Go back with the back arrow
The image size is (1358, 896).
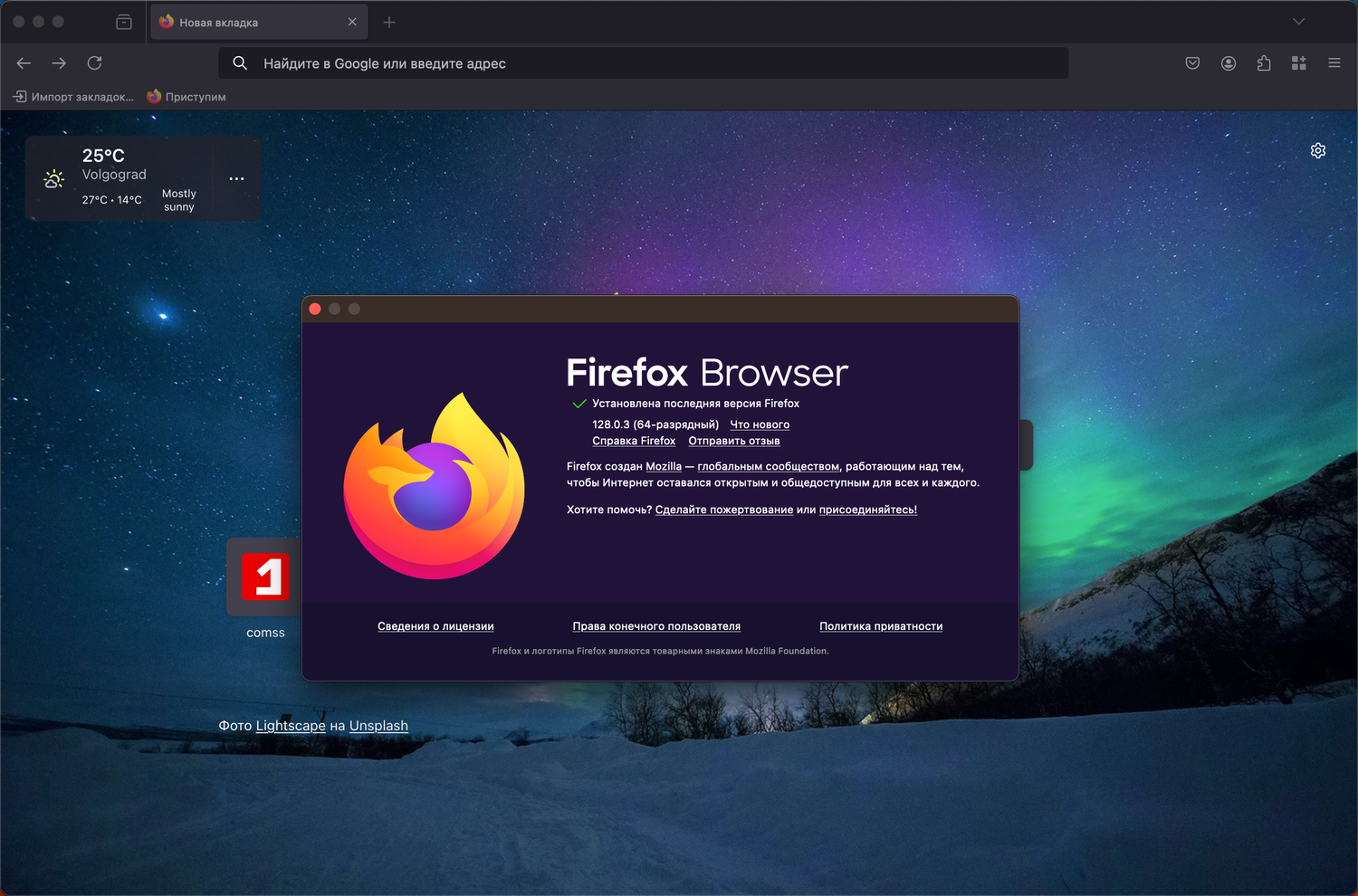(24, 63)
